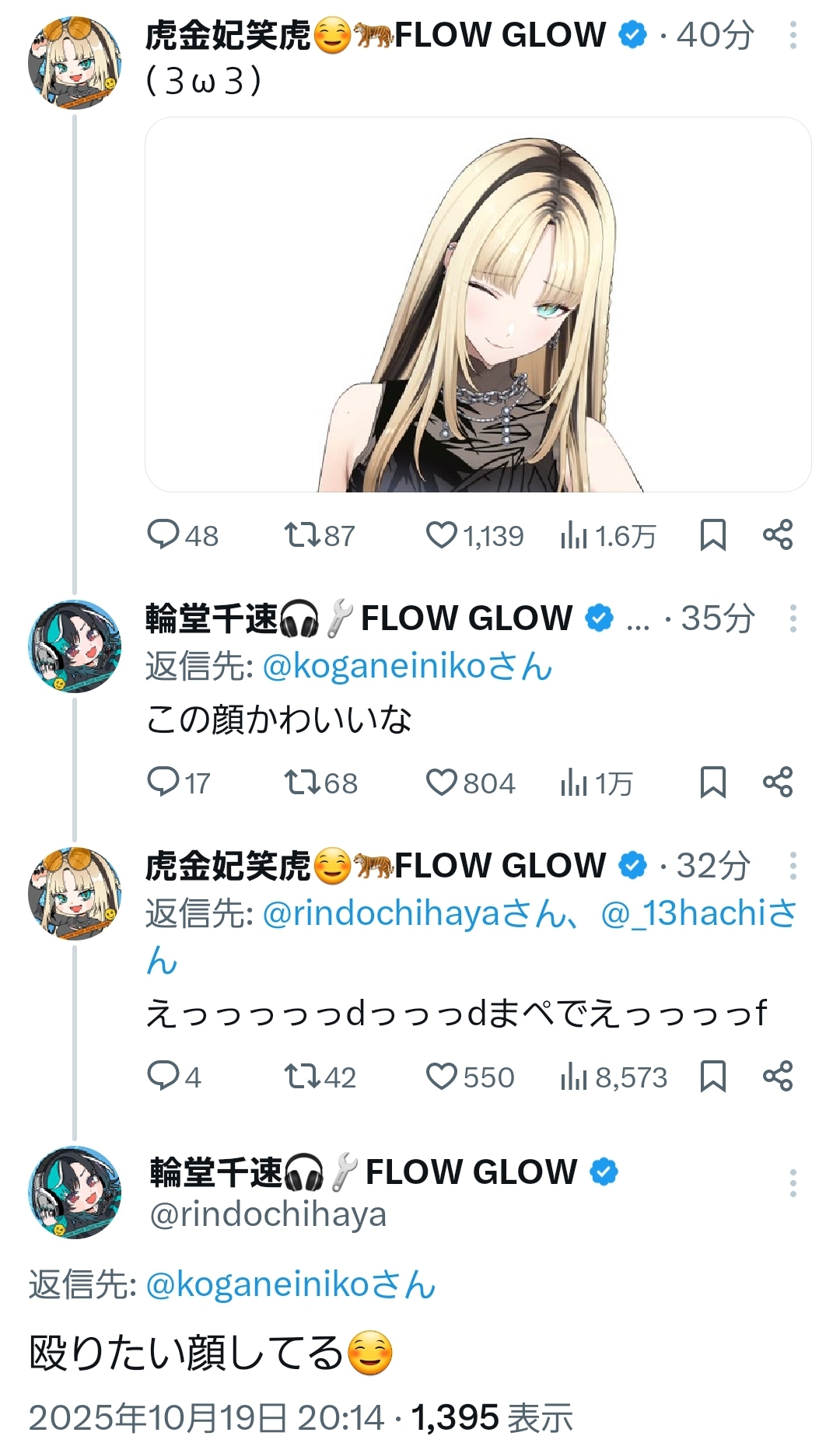Open 虎金妃笑虎's avatar on the top tweet
The height and width of the screenshot is (1436, 840).
coord(74,63)
